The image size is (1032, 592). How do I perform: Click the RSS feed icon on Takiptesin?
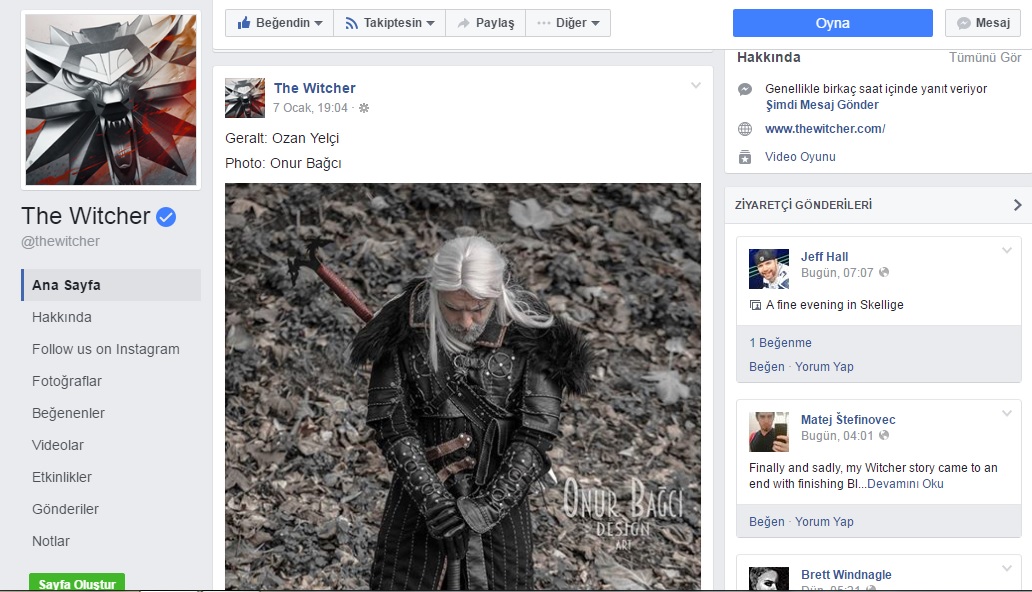tap(351, 23)
